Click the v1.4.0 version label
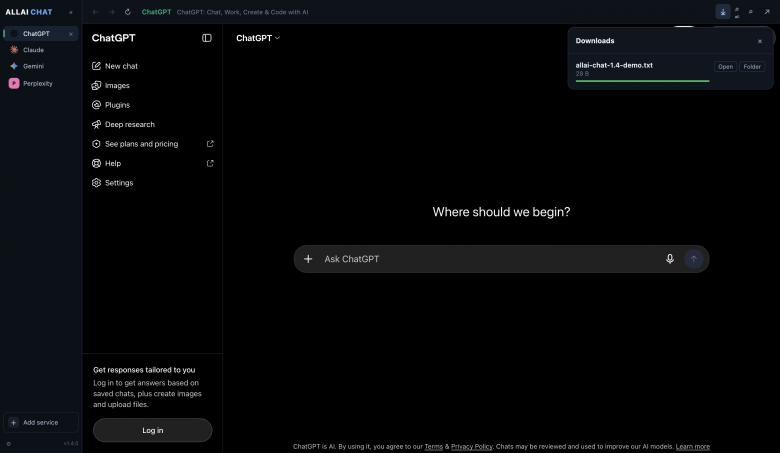The width and height of the screenshot is (780, 453). click(x=71, y=444)
